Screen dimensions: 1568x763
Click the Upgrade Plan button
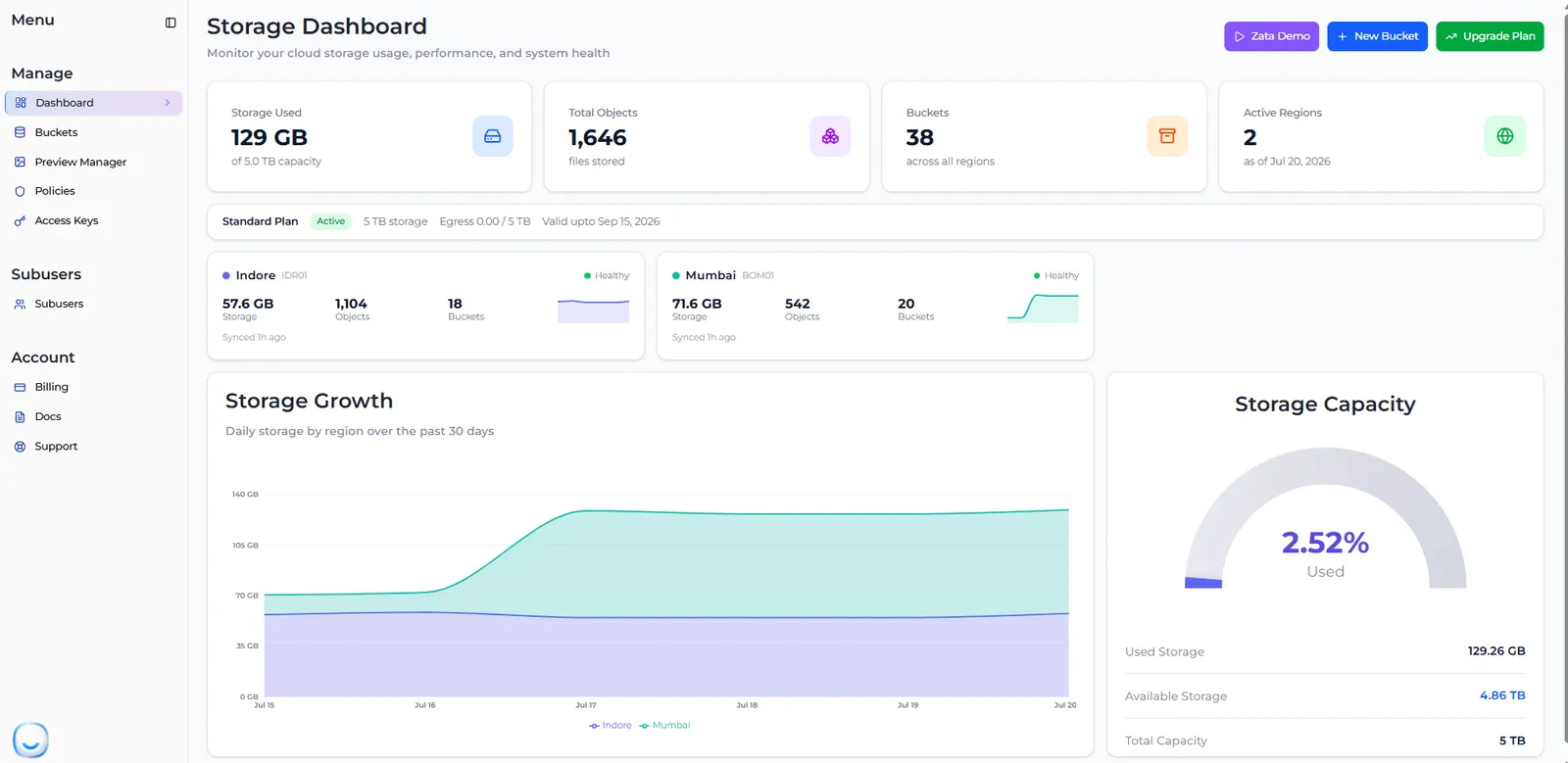pos(1490,36)
